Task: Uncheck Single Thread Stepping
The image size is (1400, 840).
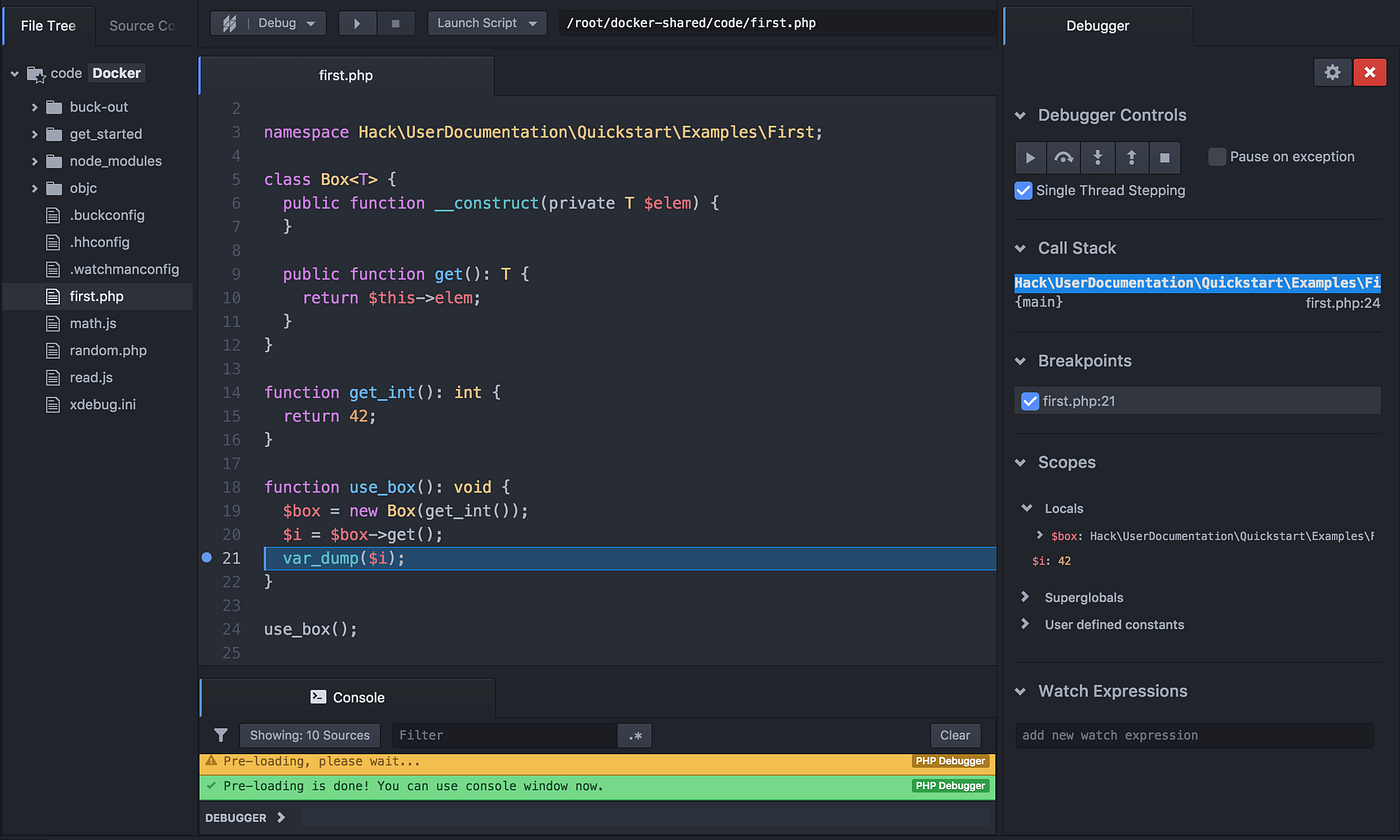Action: pyautogui.click(x=1023, y=190)
